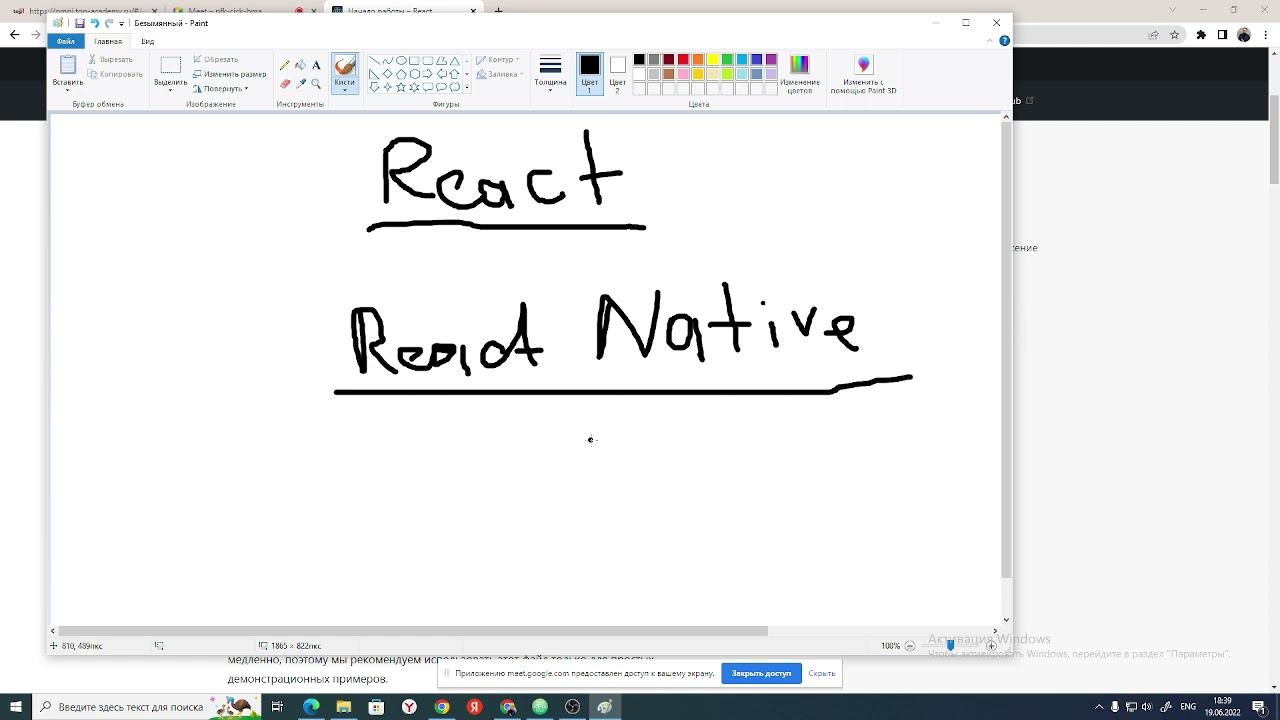
Task: Pick the yellow color swatch
Action: pos(713,60)
